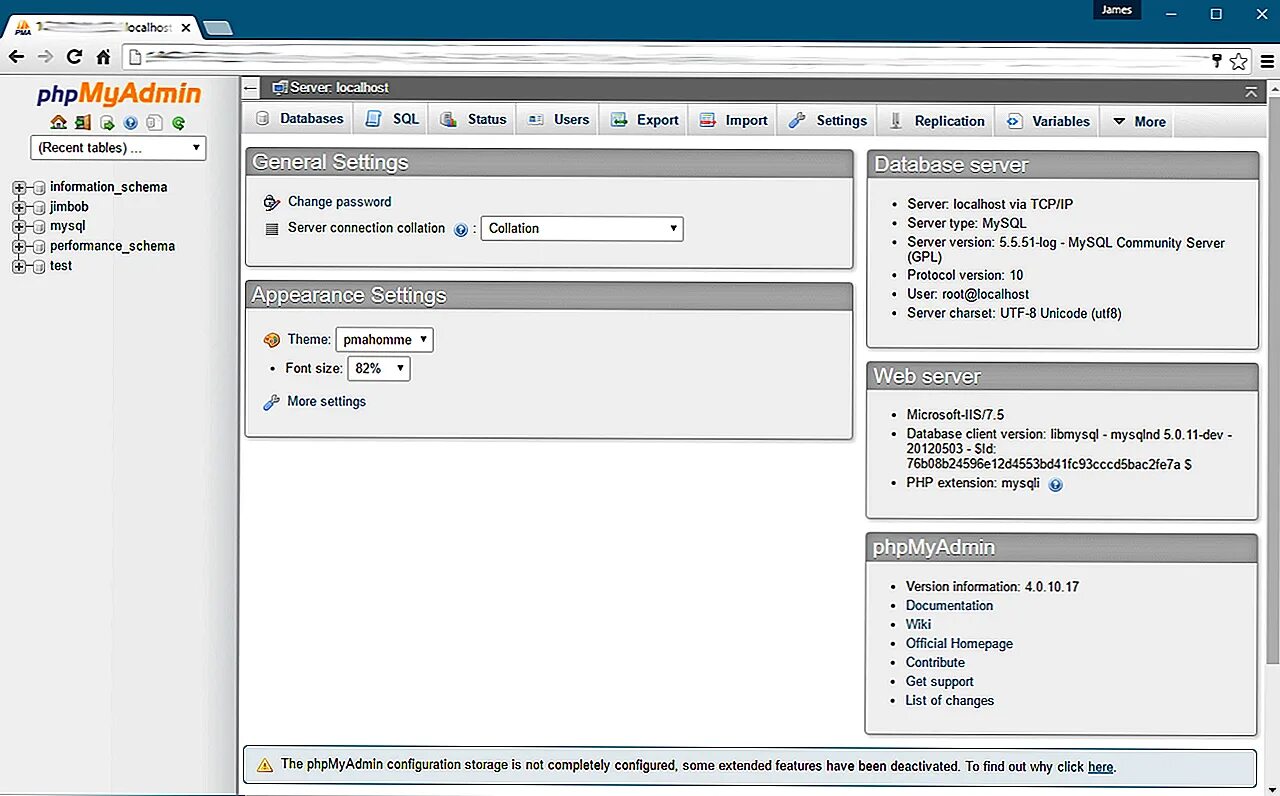
Task: Click the wrench icon beside More settings
Action: 271,402
